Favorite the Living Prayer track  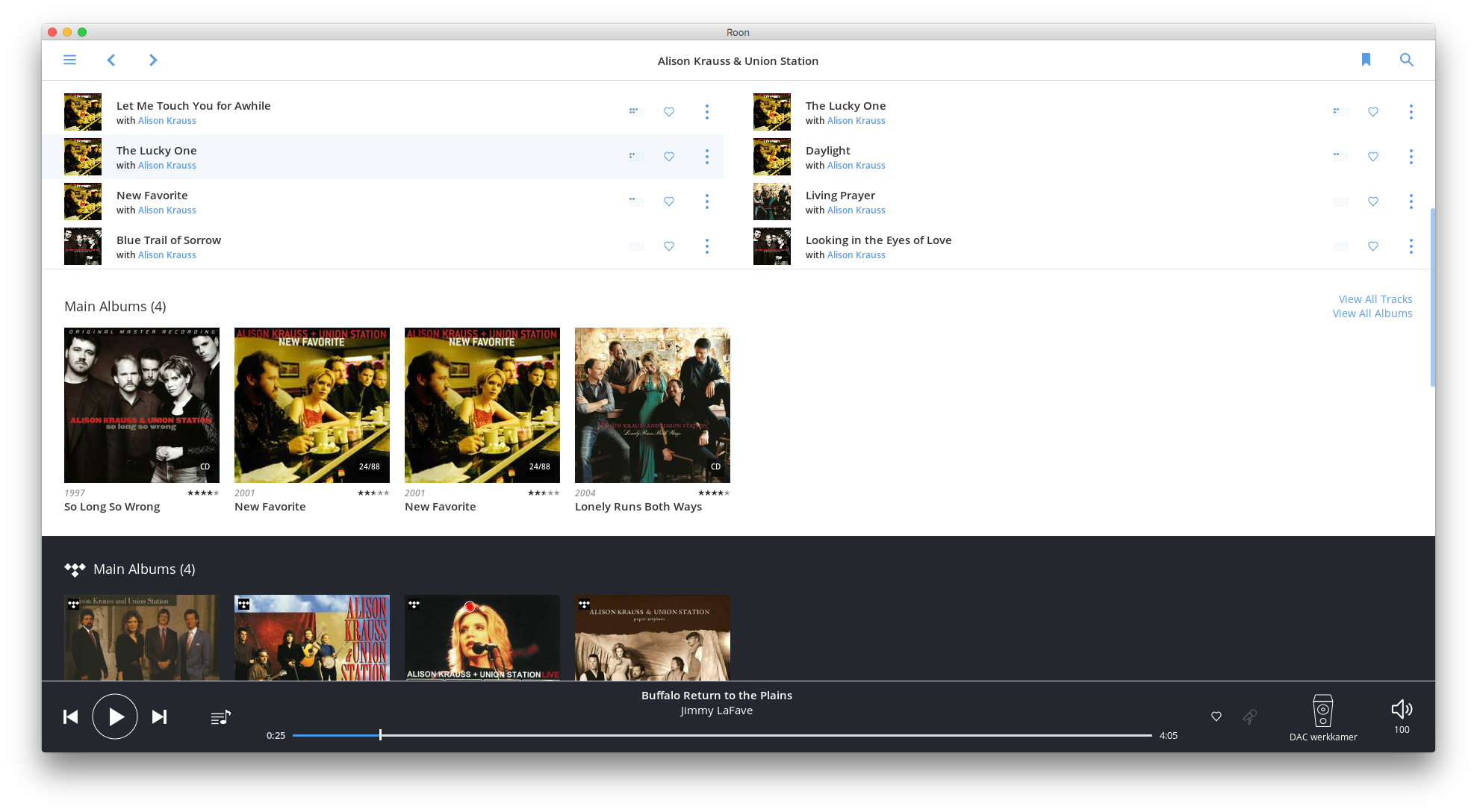[1373, 202]
